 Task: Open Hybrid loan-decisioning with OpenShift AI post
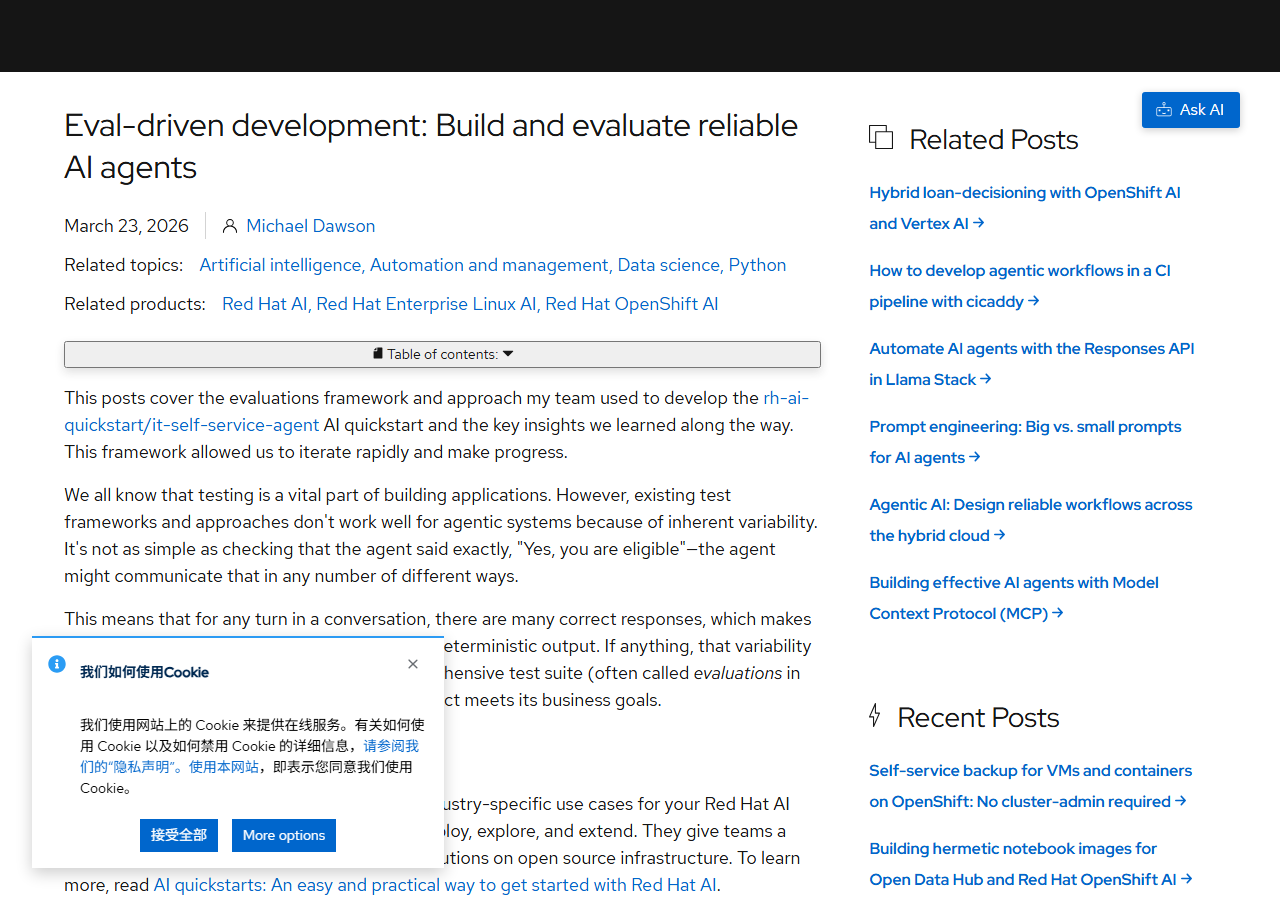tap(1025, 208)
